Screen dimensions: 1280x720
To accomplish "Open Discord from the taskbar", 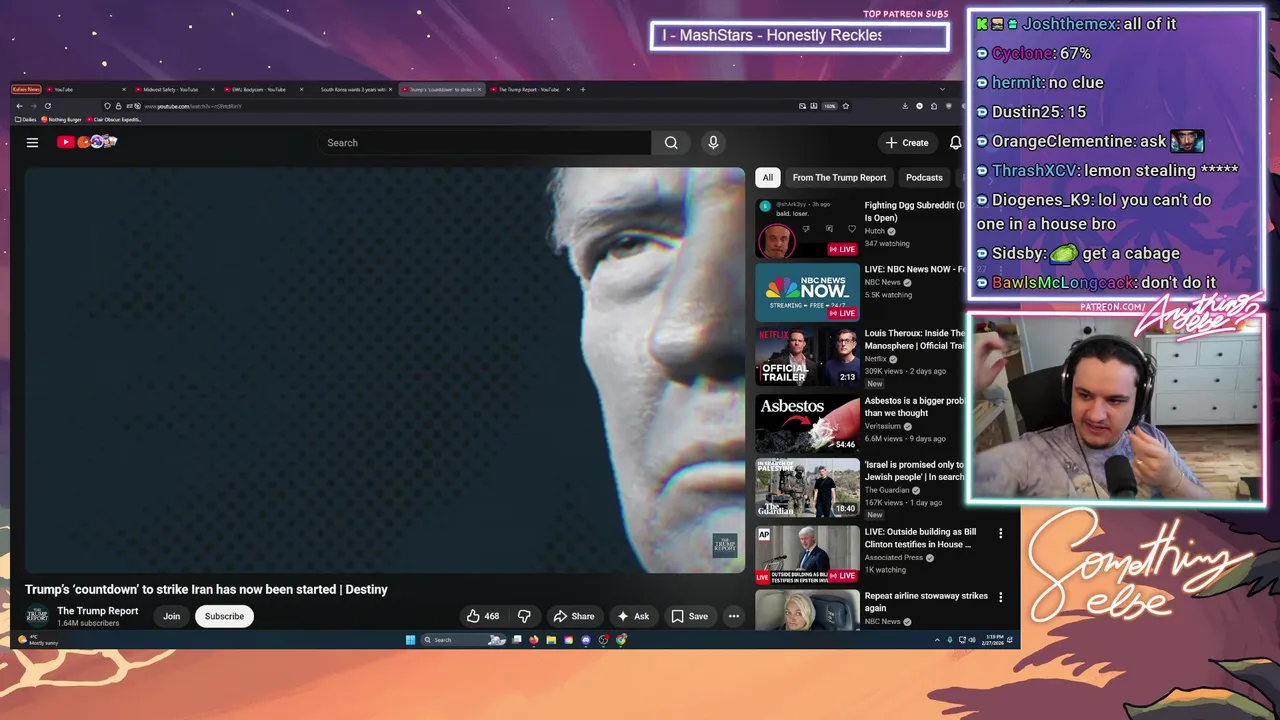I will click(x=586, y=640).
